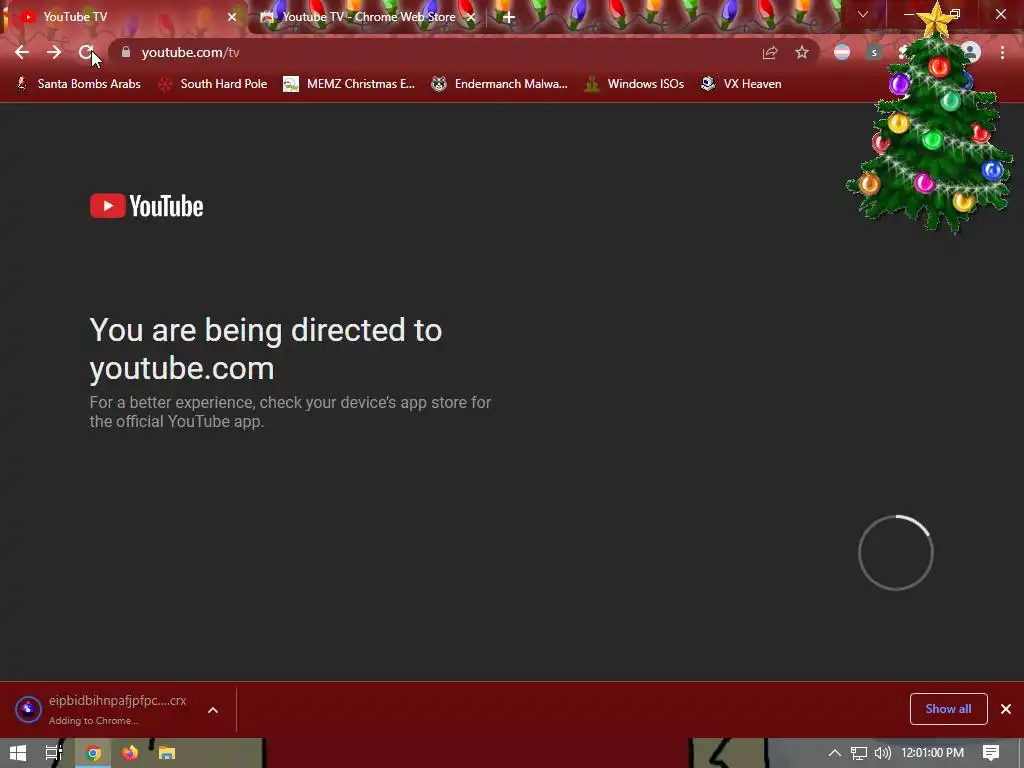Screen dimensions: 1024x768
Task: Open the Endermanch Malwa... bookmark
Action: [500, 84]
